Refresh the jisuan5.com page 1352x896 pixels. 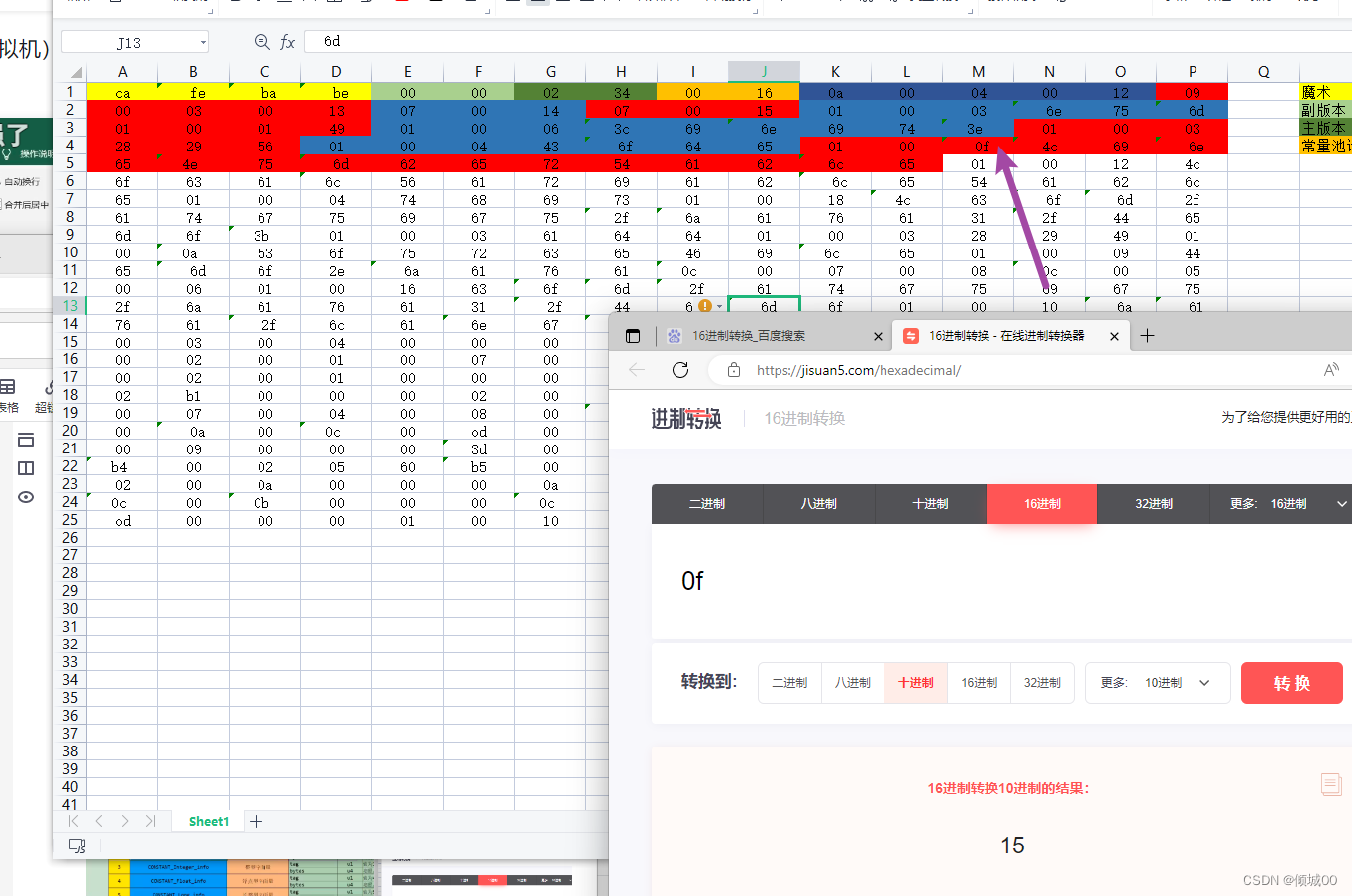(x=680, y=370)
